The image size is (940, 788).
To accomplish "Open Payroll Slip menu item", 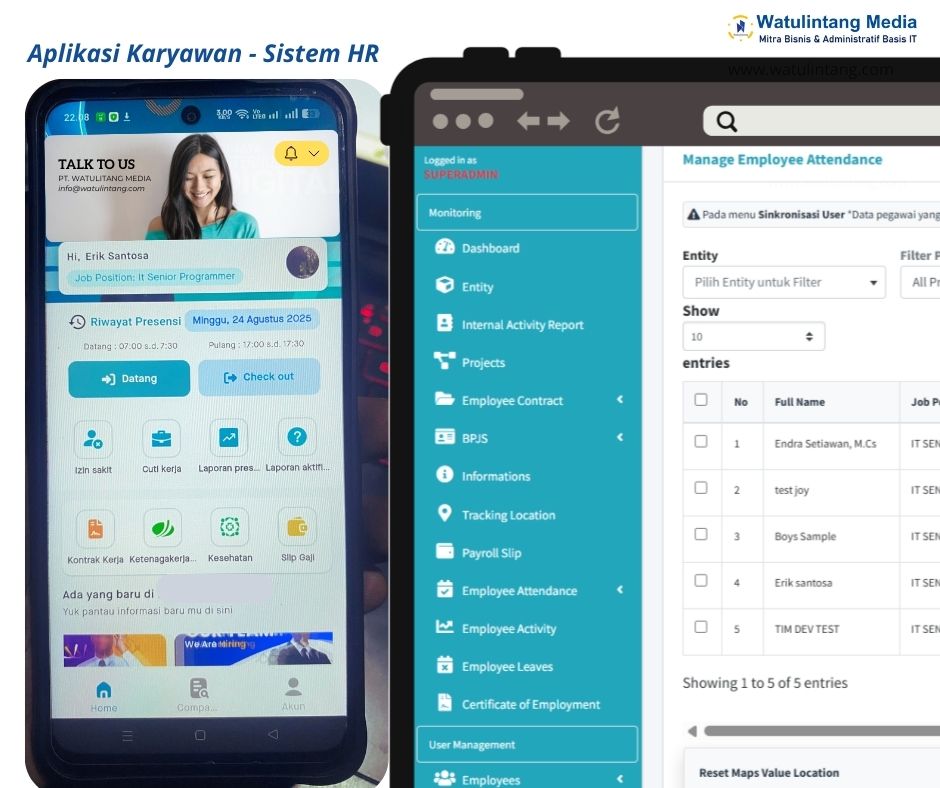I will tap(492, 552).
